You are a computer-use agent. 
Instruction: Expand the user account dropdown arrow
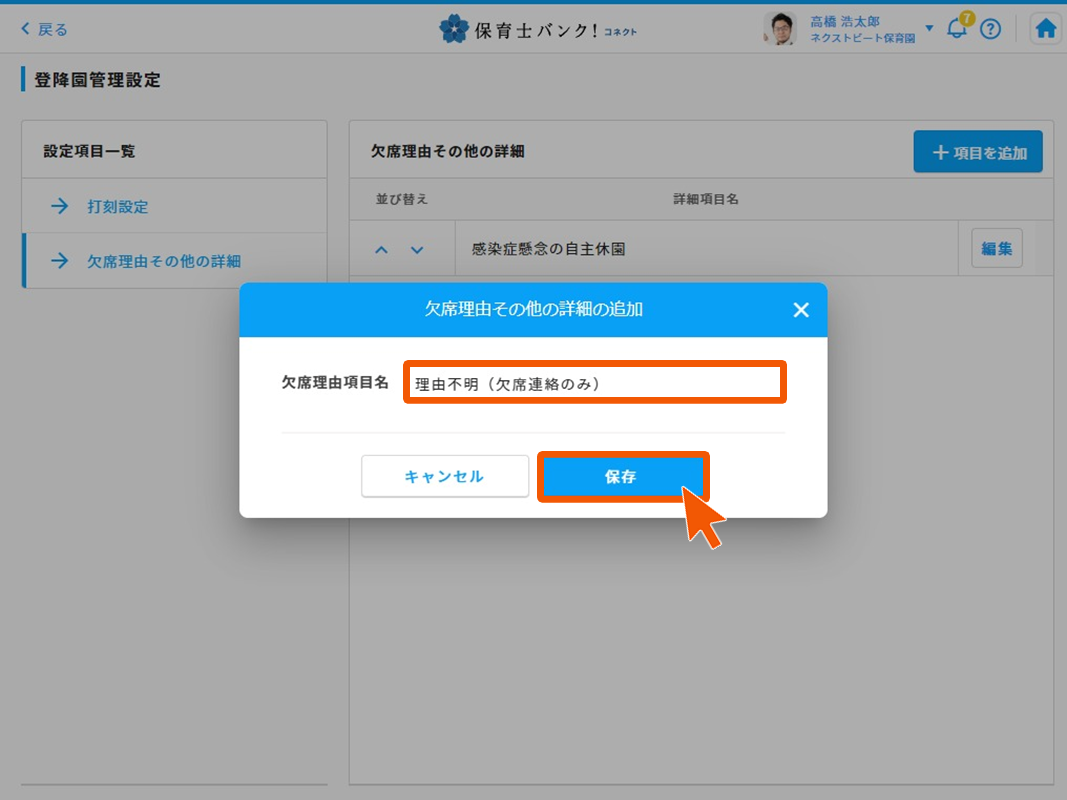[929, 28]
